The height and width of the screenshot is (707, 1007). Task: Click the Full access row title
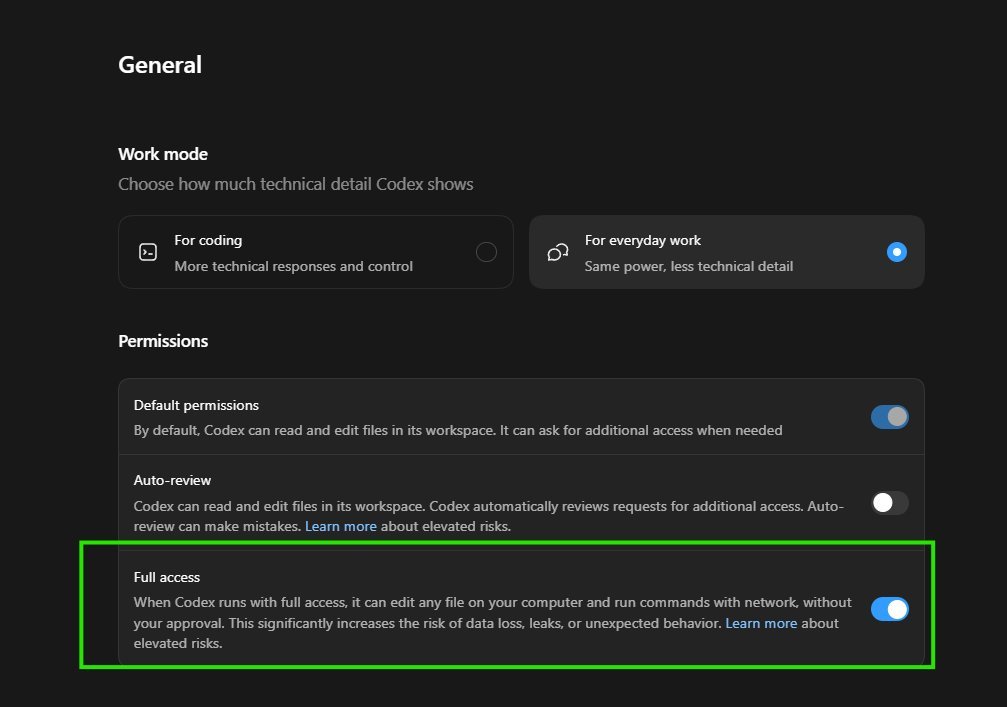click(166, 577)
